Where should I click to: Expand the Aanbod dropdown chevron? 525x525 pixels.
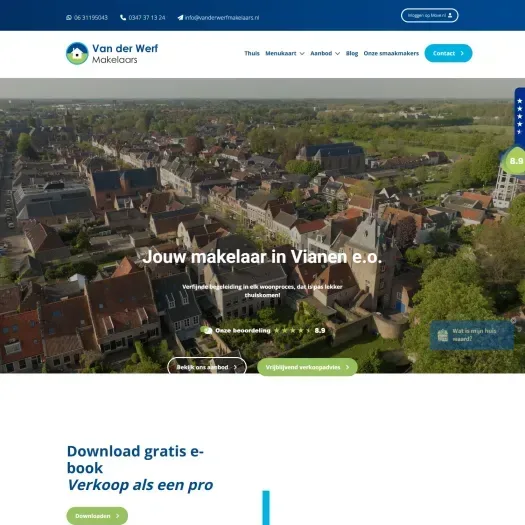tap(338, 54)
